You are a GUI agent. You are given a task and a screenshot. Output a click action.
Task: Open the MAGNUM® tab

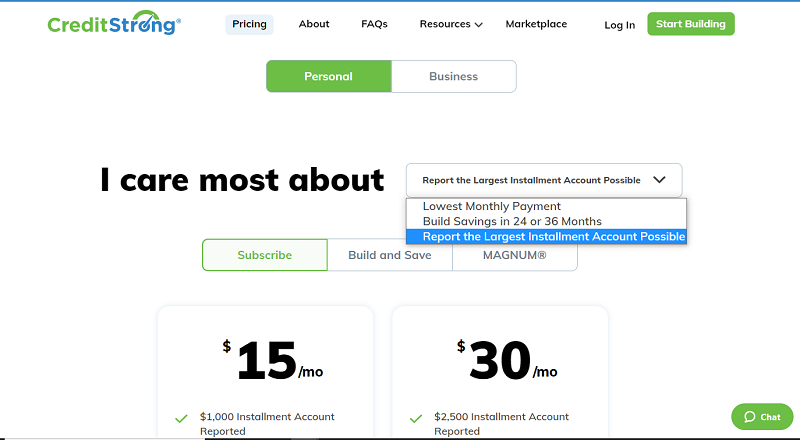(515, 255)
